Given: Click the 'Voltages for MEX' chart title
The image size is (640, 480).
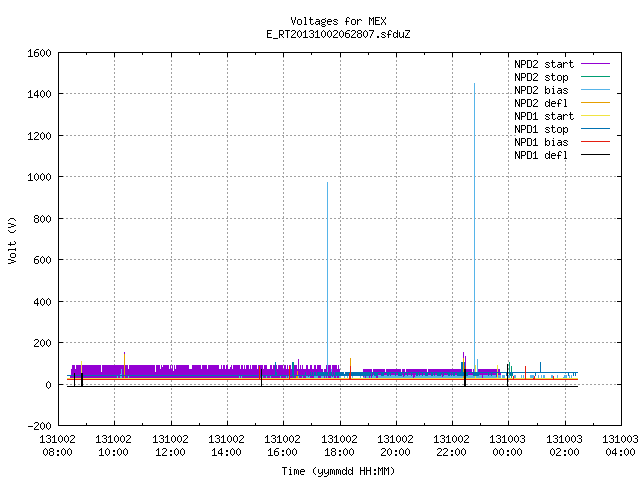Looking at the screenshot, I should (x=338, y=21).
